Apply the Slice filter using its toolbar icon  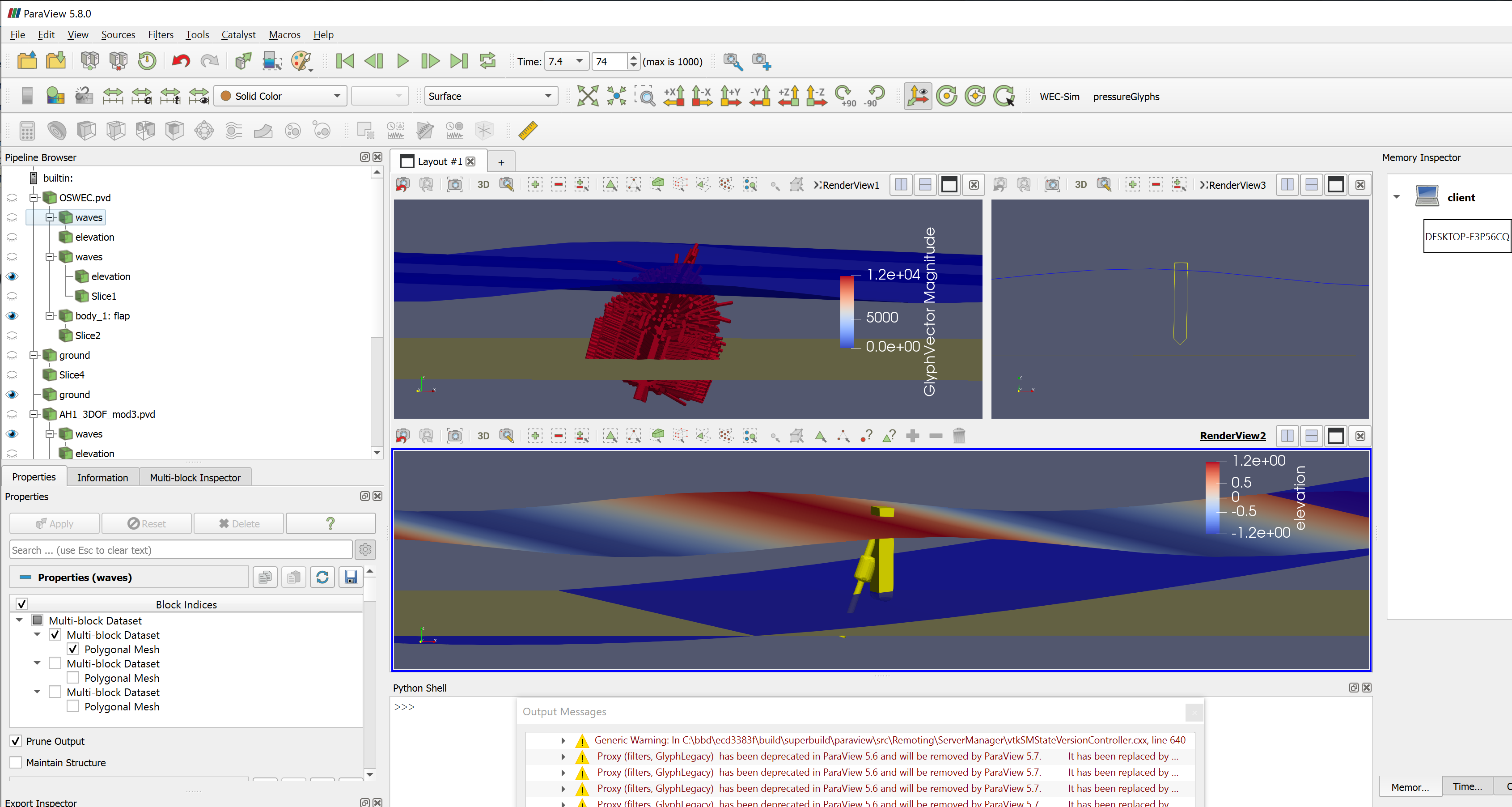tap(116, 130)
